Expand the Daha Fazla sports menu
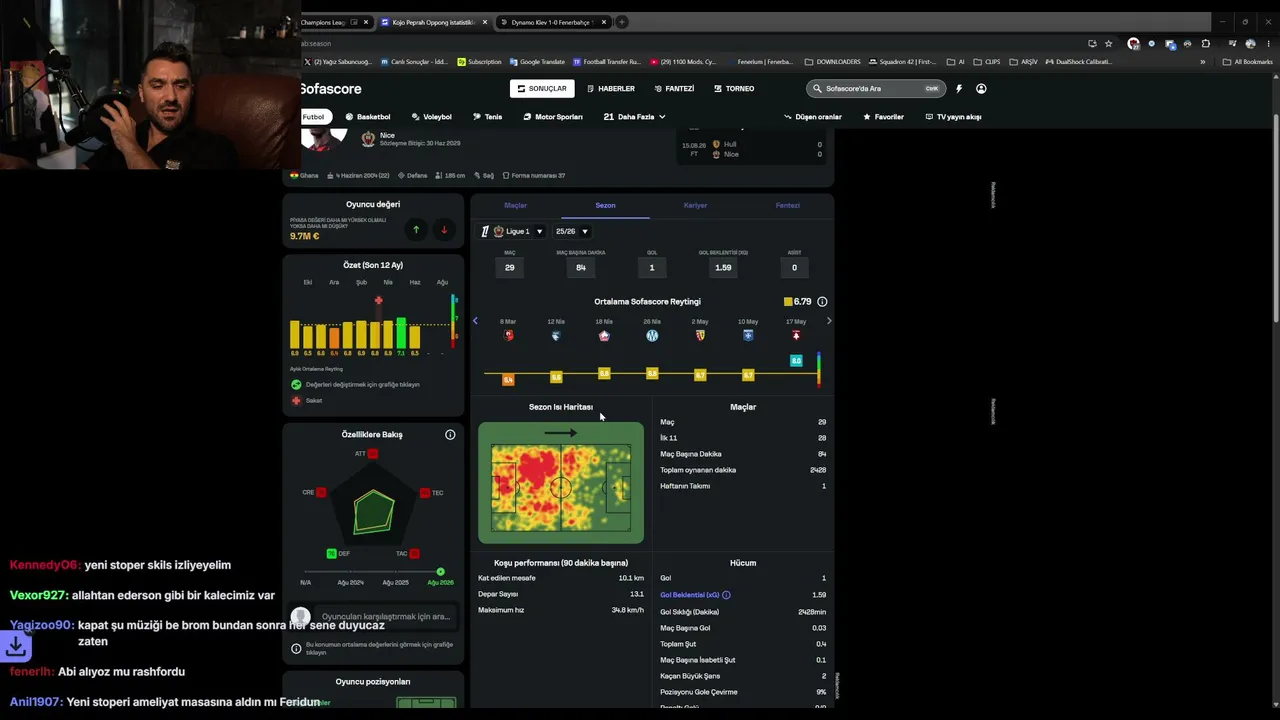The width and height of the screenshot is (1280, 720). 635,117
